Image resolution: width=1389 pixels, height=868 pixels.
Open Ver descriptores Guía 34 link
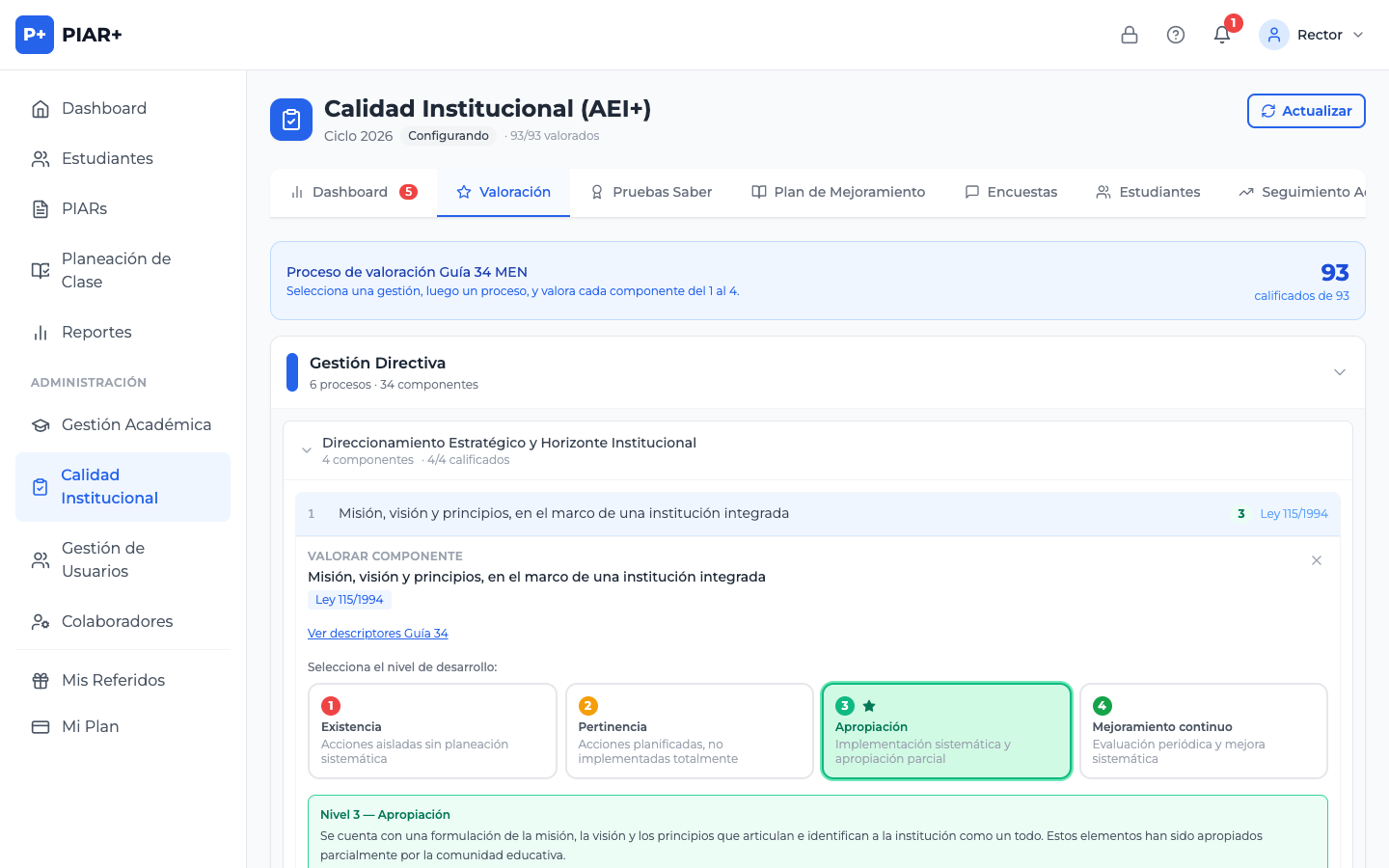[x=378, y=634]
